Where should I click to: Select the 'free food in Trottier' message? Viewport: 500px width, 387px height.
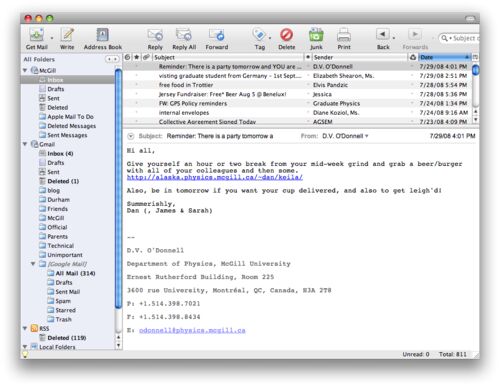click(298, 85)
